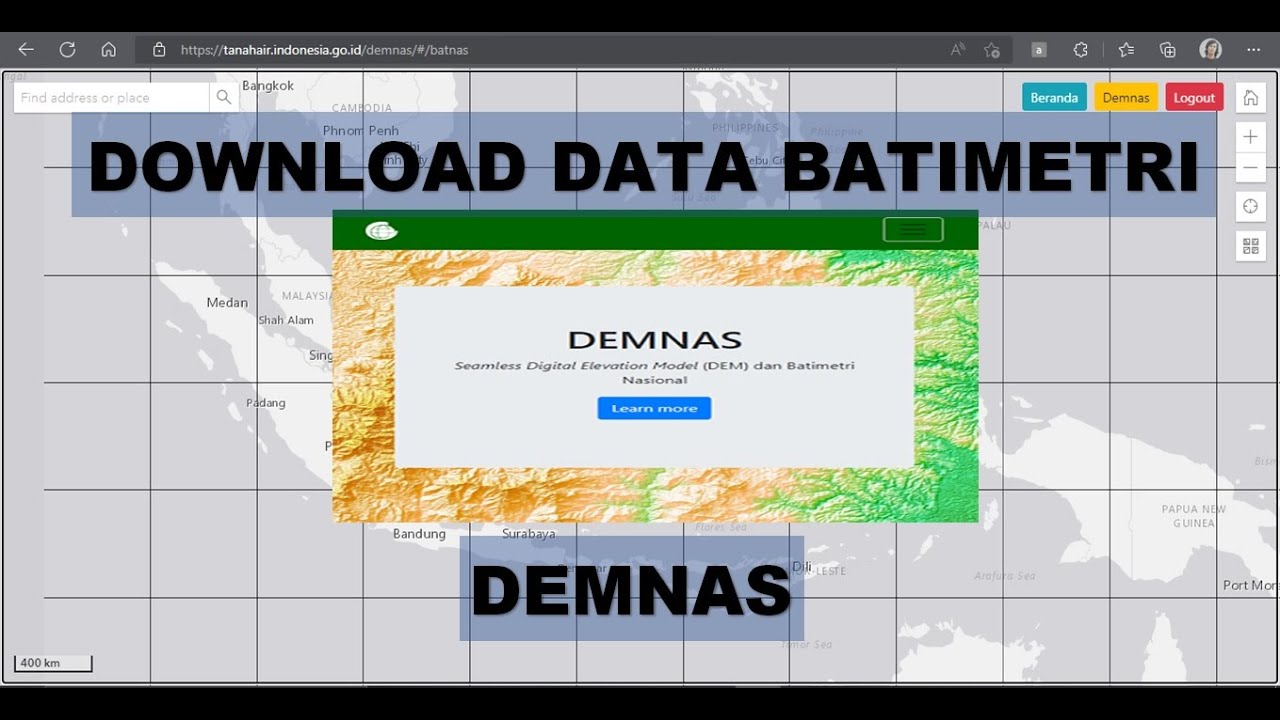Open the Demnas button
The height and width of the screenshot is (720, 1280).
[1126, 97]
